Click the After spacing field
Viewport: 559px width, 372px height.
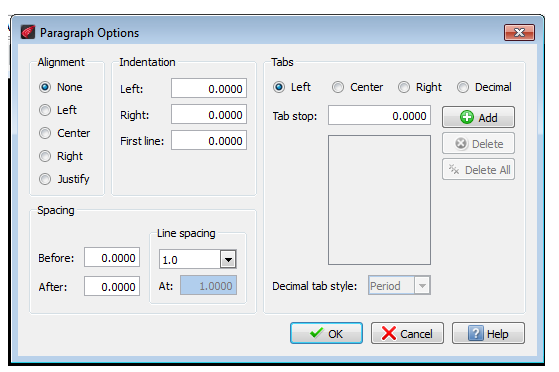coord(112,286)
